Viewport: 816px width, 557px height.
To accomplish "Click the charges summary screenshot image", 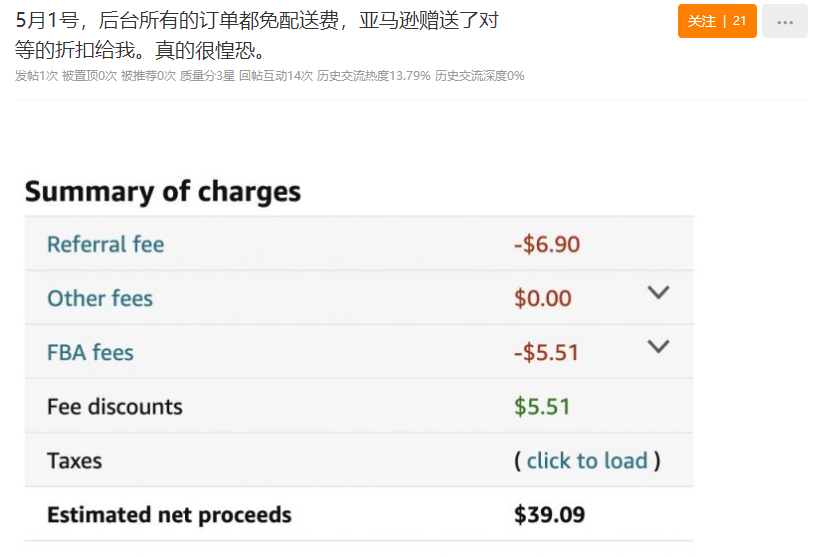I will coord(359,359).
